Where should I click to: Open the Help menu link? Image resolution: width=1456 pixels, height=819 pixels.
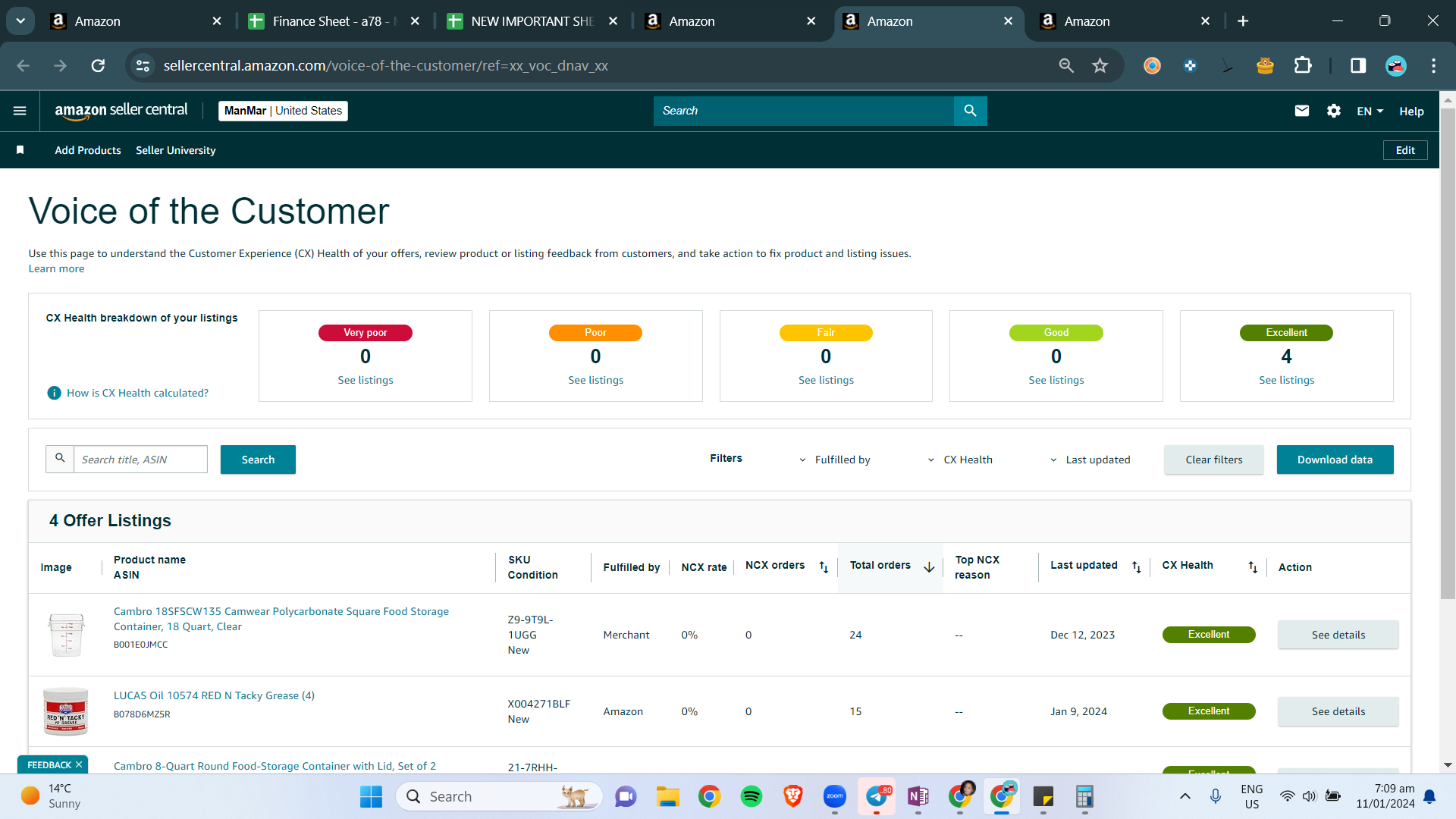click(x=1411, y=111)
